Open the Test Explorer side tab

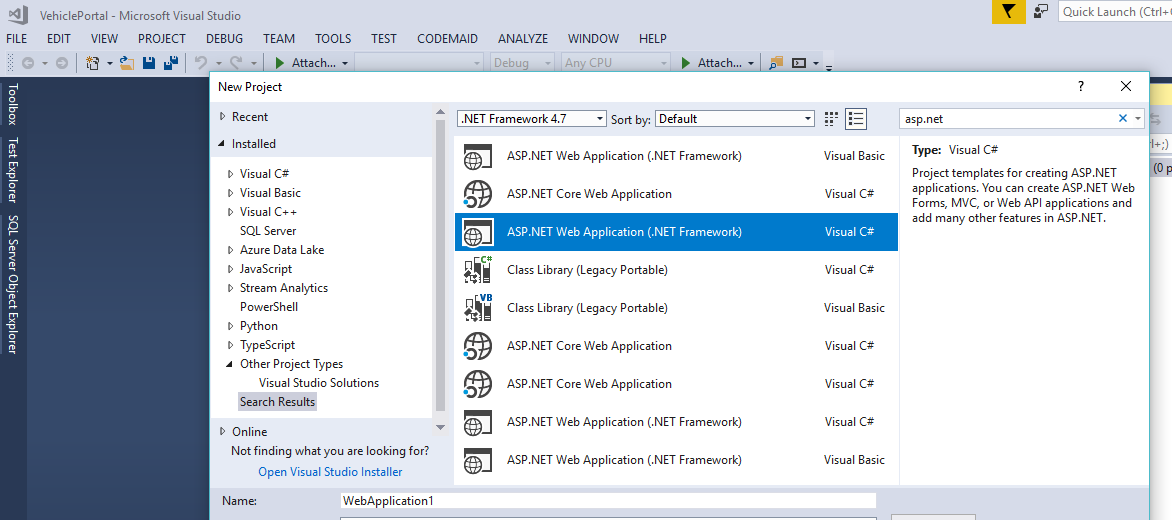[x=14, y=170]
